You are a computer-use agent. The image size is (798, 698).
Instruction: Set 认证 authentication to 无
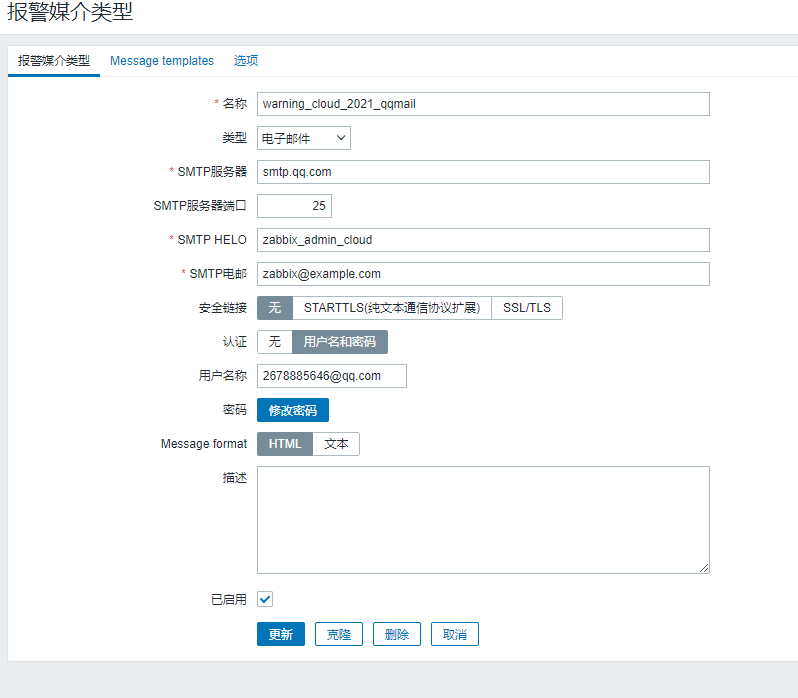tap(275, 342)
